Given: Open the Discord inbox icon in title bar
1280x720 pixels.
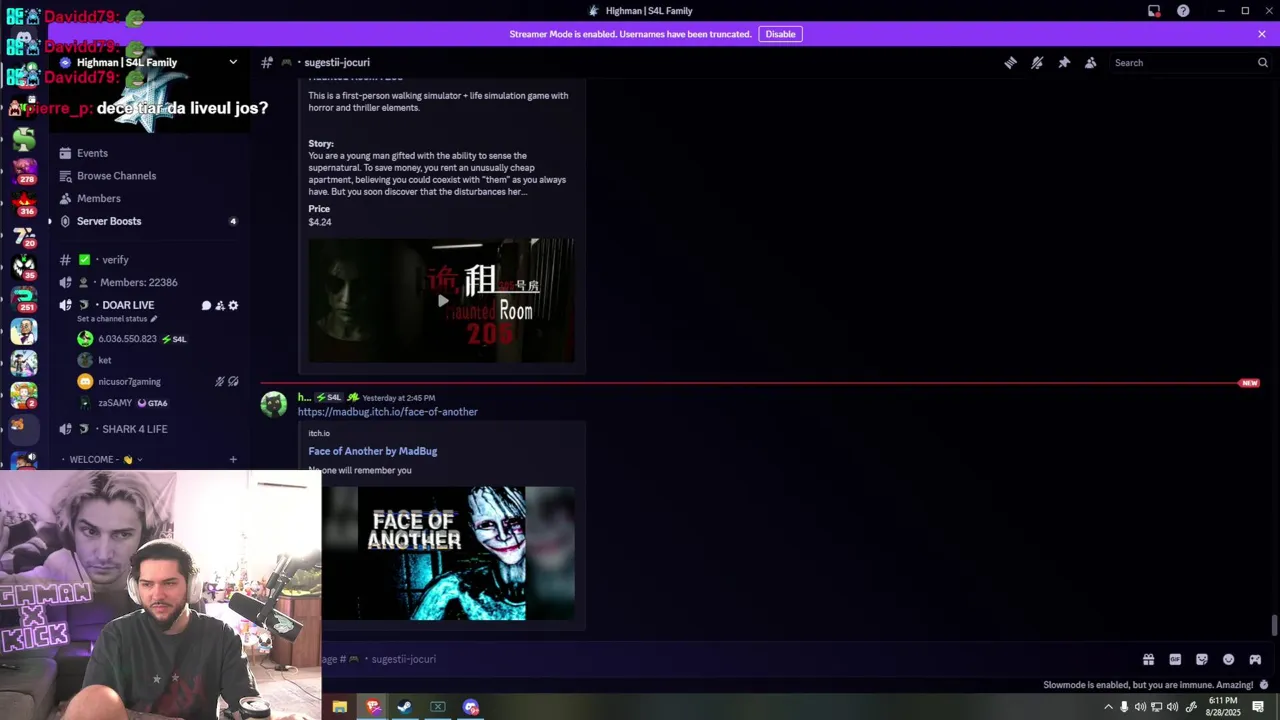Looking at the screenshot, I should (x=1154, y=11).
